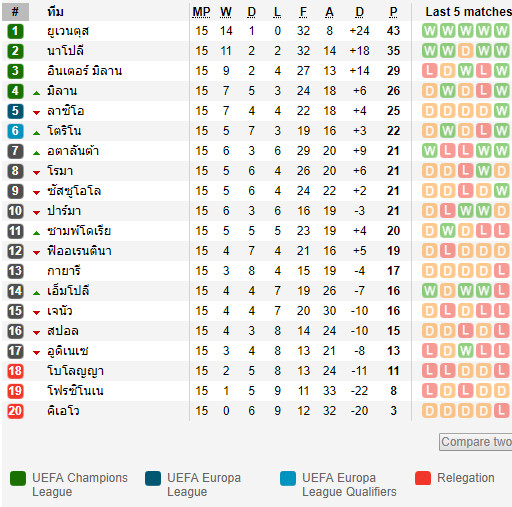Click the red rank 18 badge
The width and height of the screenshot is (512, 507).
coord(15,371)
